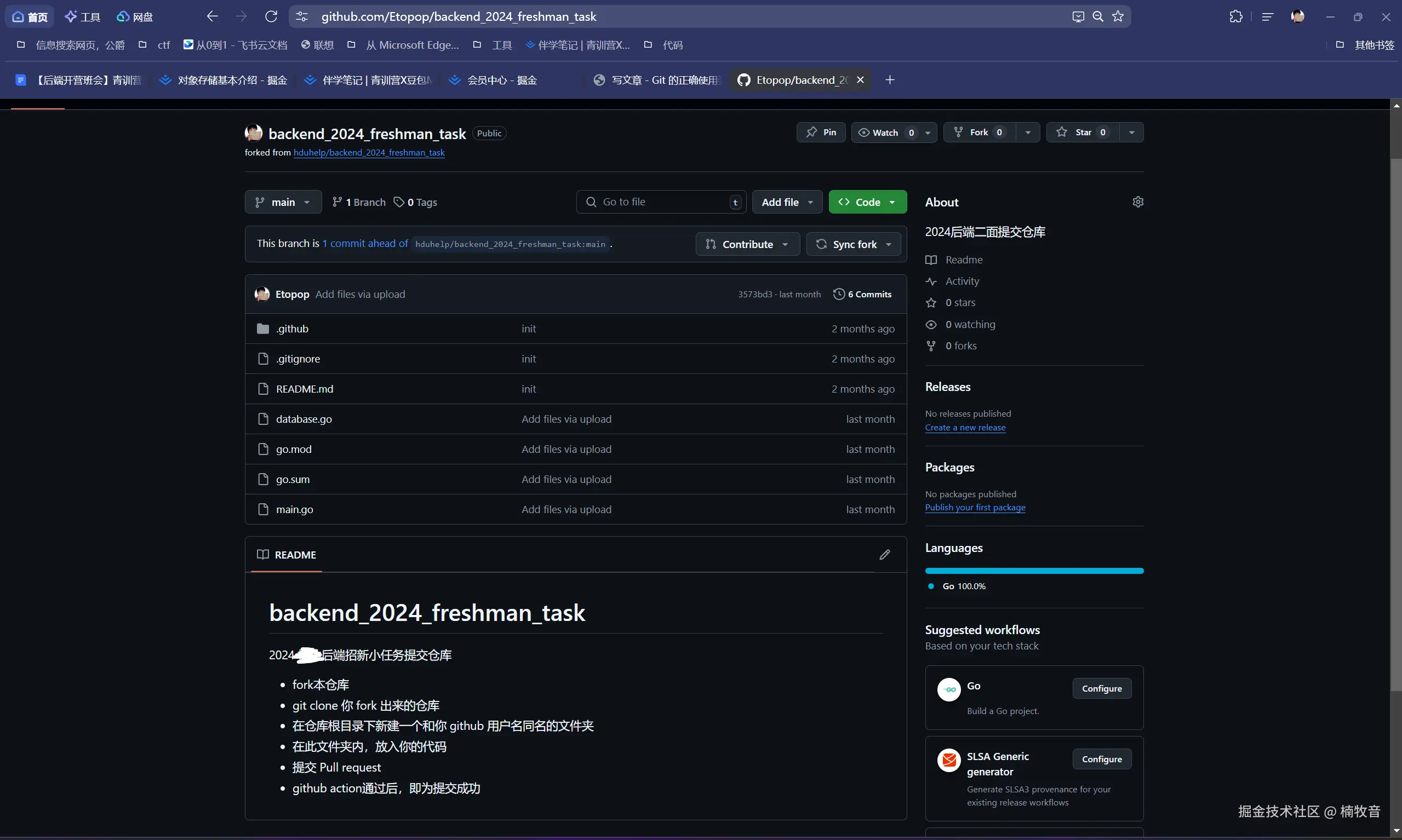
Task: Expand Watch notification options arrow
Action: [x=928, y=133]
